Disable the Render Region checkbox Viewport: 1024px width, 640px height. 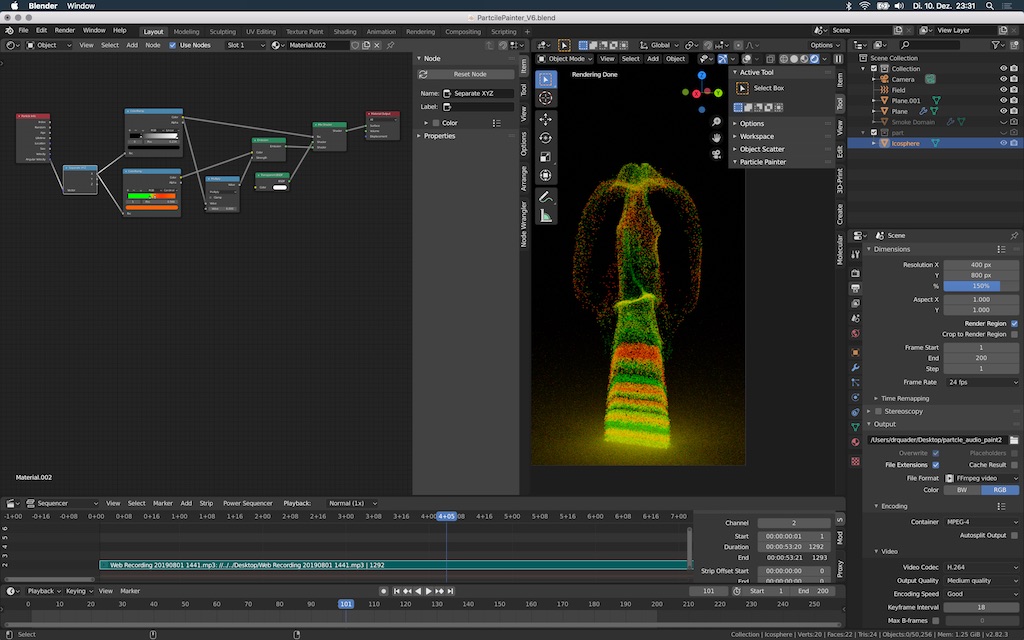coord(1014,323)
